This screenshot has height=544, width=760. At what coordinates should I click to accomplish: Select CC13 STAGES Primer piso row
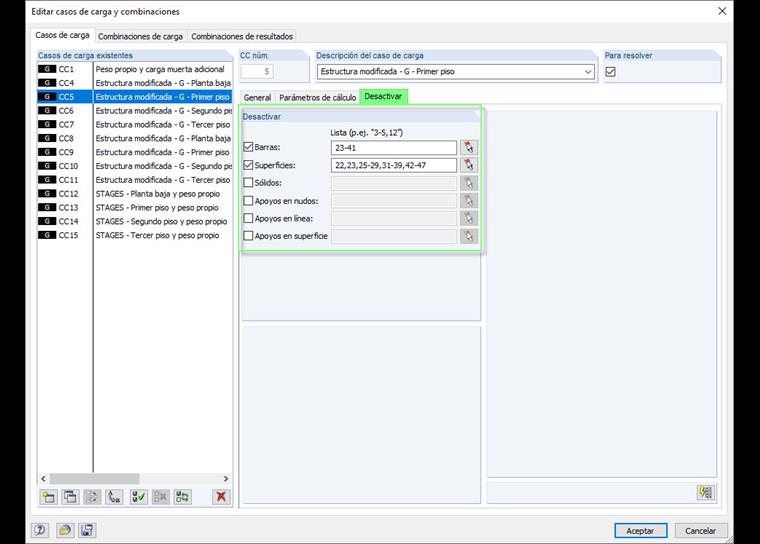click(135, 208)
